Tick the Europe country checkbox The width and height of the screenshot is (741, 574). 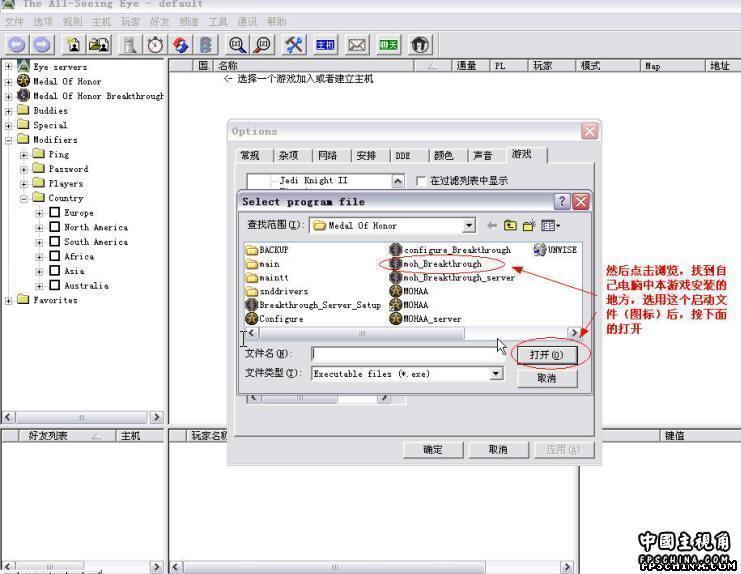(x=54, y=212)
